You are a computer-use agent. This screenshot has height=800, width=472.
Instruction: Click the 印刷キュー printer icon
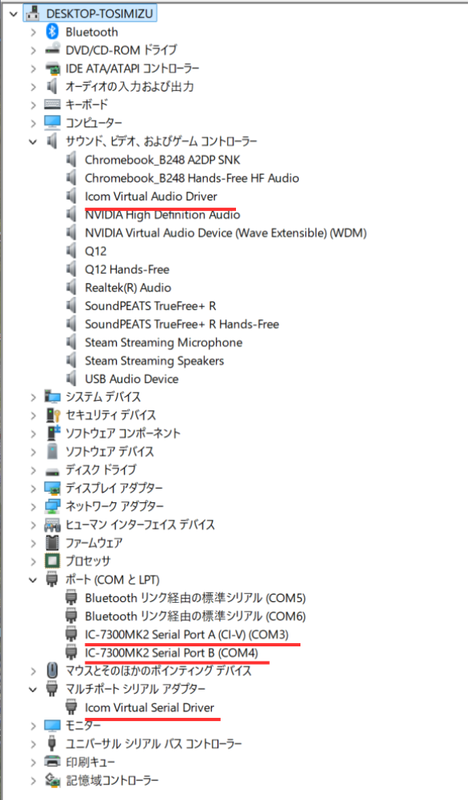(52, 762)
